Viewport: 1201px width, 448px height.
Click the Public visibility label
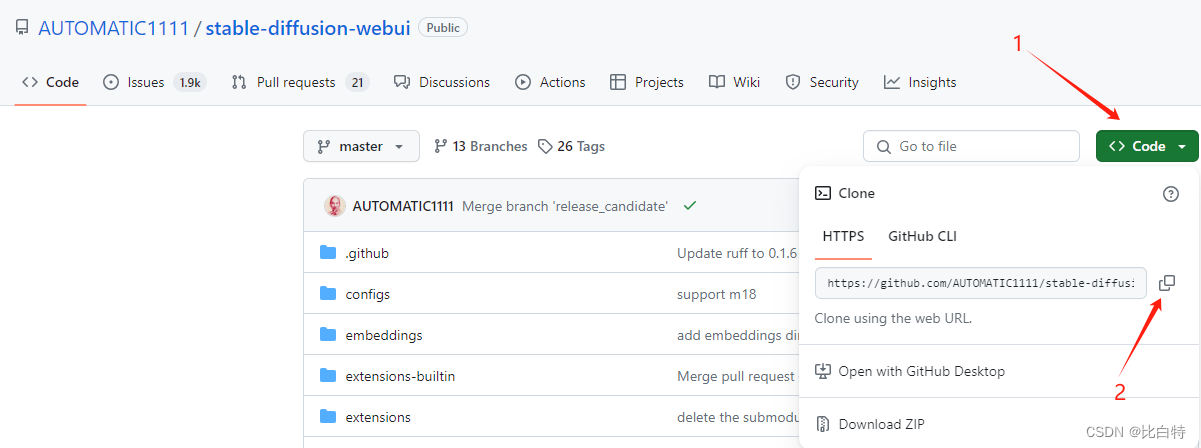point(443,28)
